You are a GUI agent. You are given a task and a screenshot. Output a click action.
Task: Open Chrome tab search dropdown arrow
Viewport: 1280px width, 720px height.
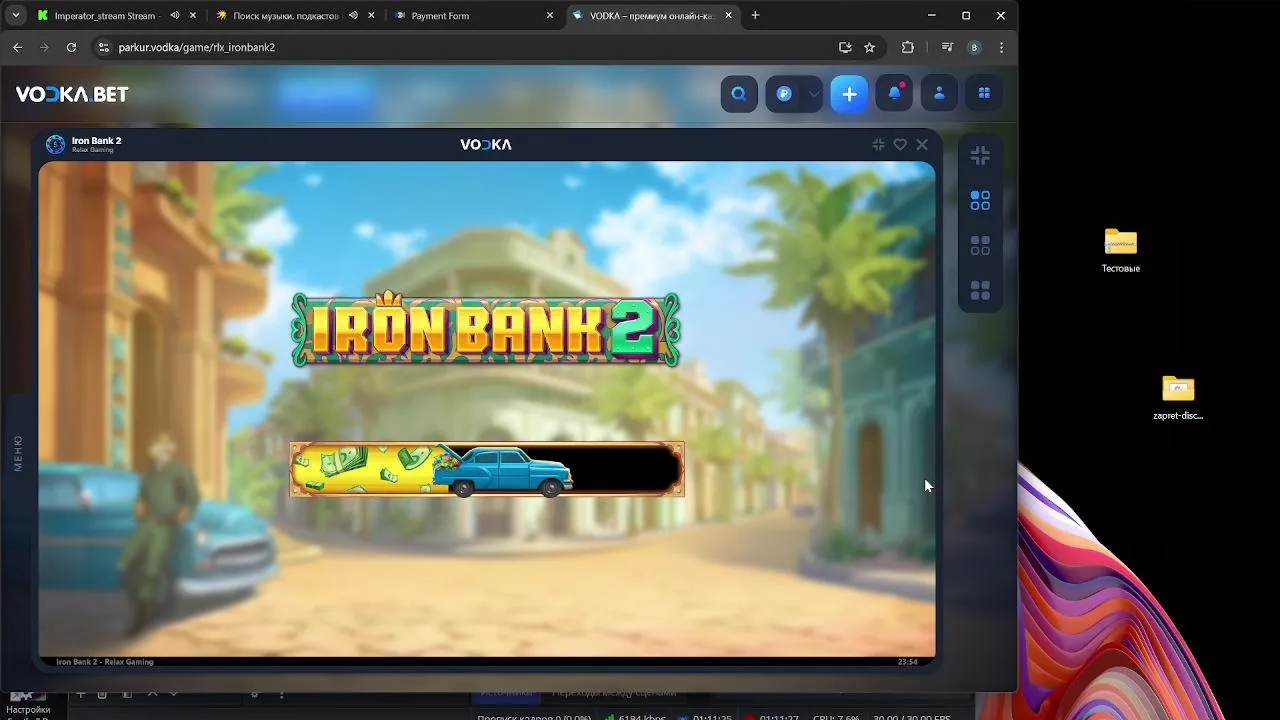coord(16,16)
